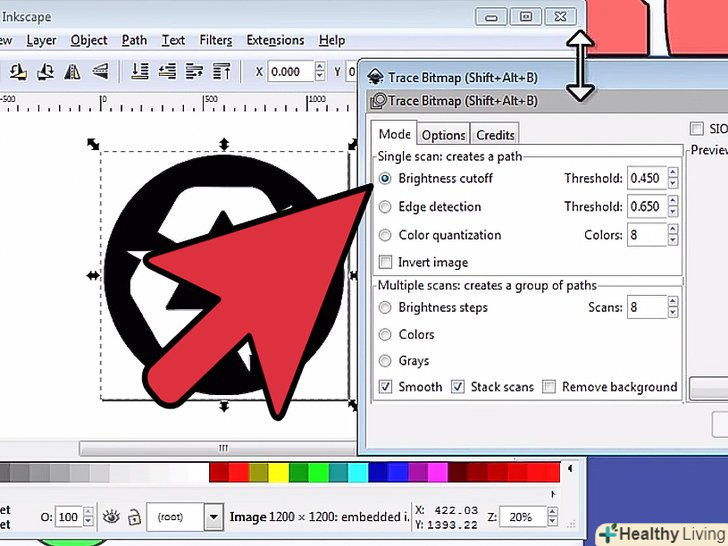Select the Edge detection radio button
This screenshot has height=546, width=728.
click(385, 207)
